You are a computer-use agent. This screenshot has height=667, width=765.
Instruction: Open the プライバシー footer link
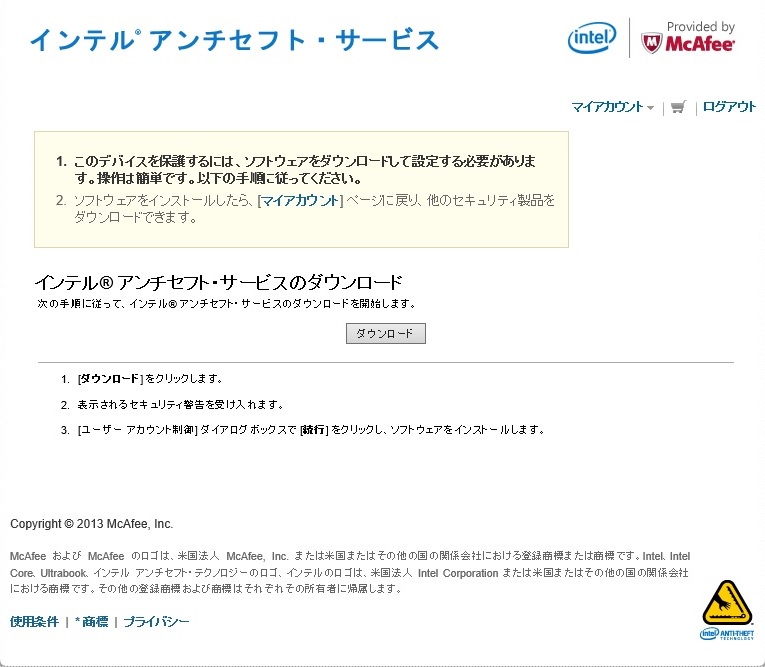tap(156, 622)
